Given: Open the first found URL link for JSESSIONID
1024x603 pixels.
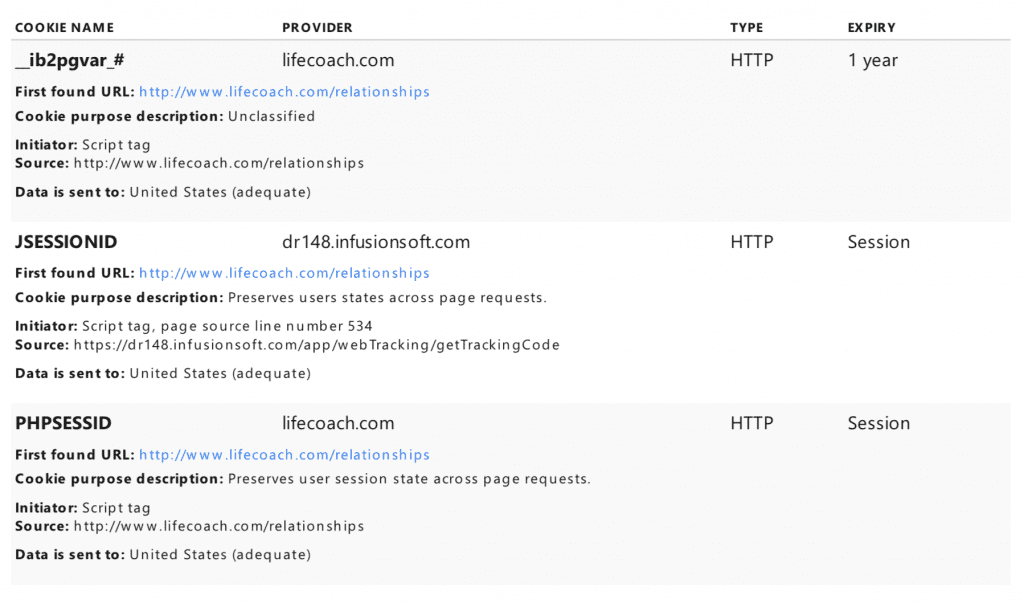Looking at the screenshot, I should pyautogui.click(x=284, y=273).
